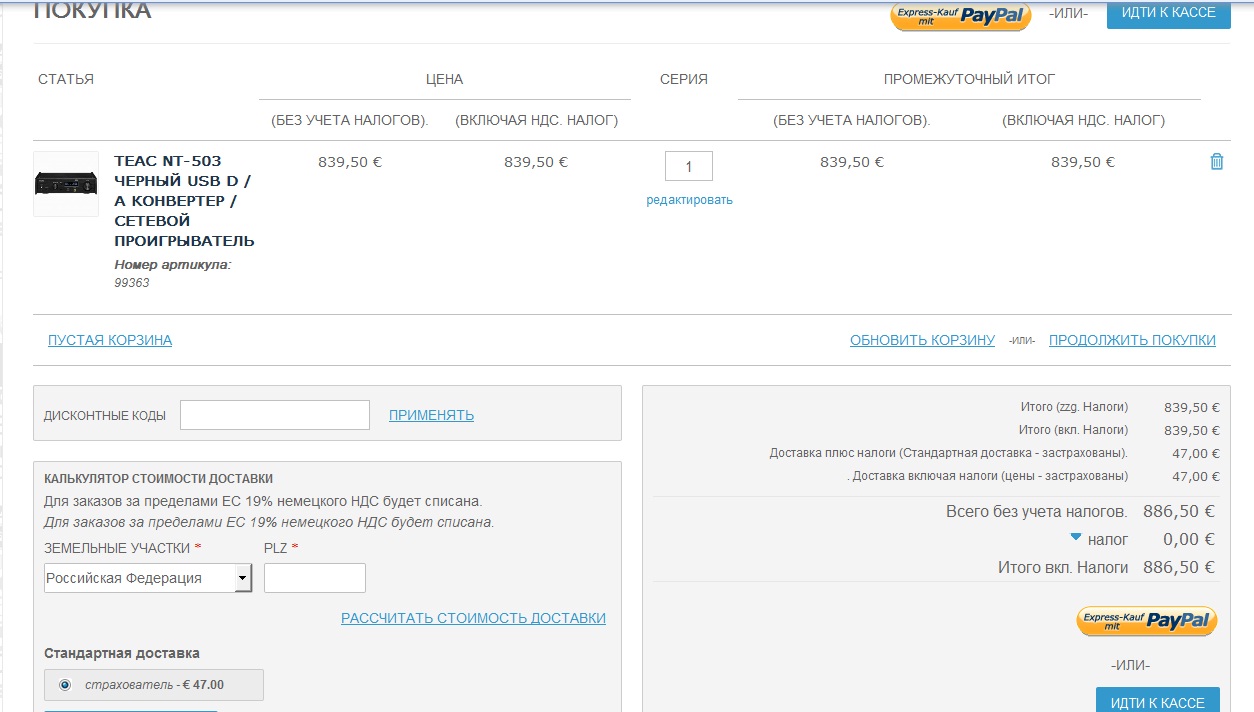
Task: Click the PLZ postal code field
Action: [315, 578]
